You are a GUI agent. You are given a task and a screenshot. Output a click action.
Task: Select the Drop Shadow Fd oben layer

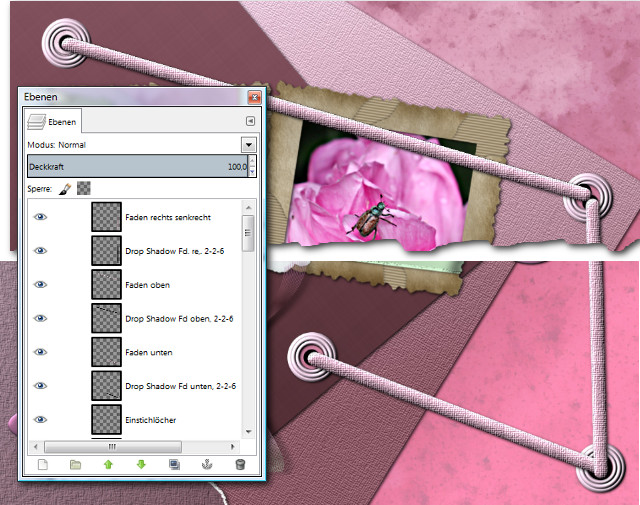pyautogui.click(x=179, y=318)
